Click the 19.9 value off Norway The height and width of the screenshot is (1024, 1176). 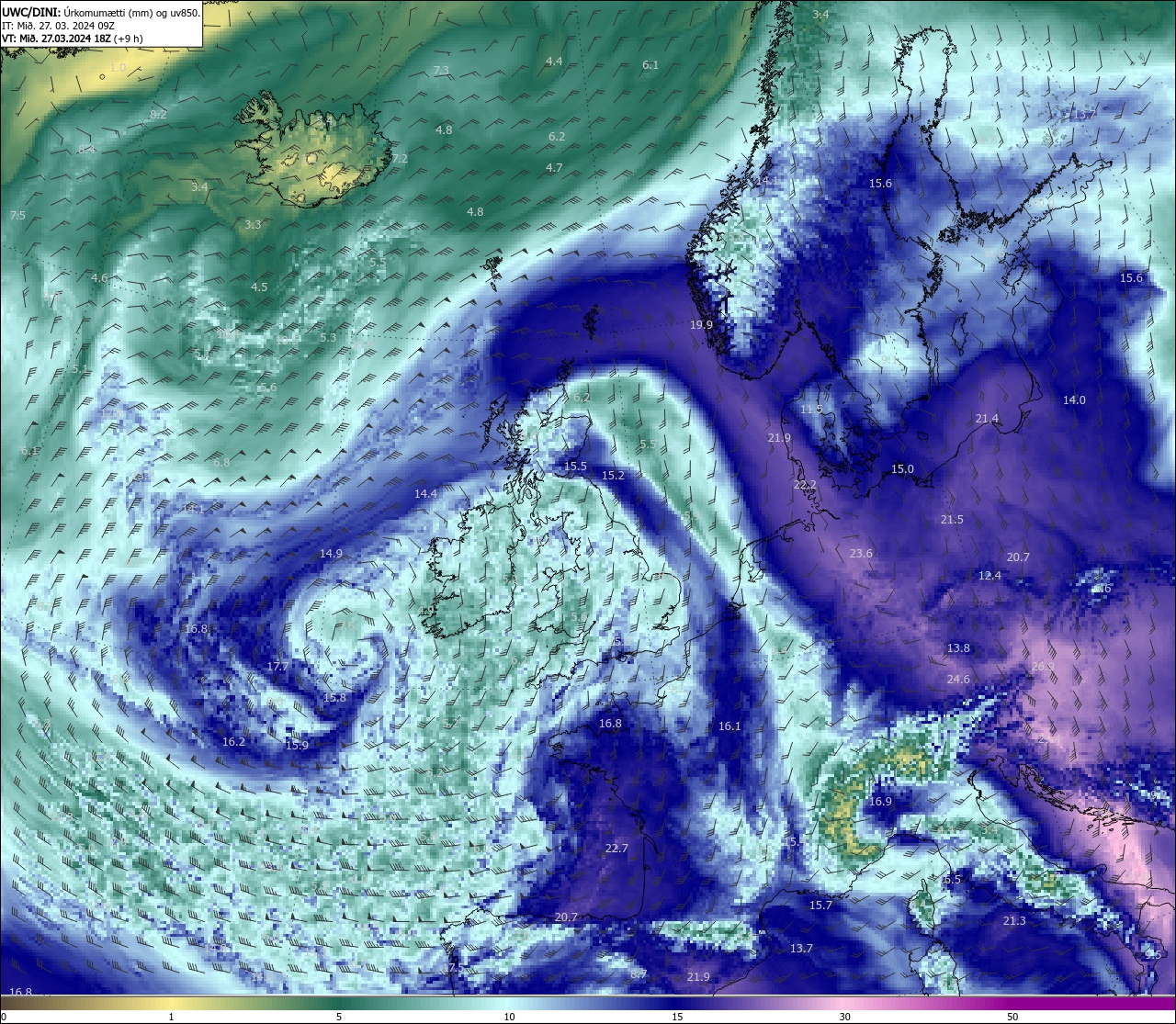click(x=702, y=325)
